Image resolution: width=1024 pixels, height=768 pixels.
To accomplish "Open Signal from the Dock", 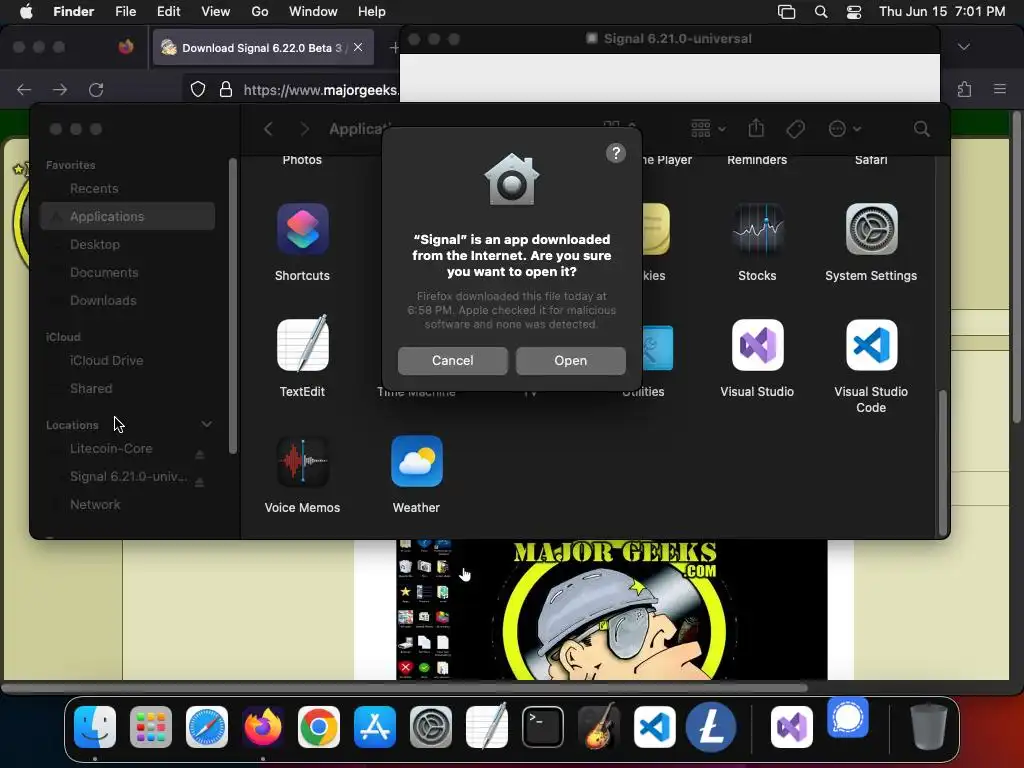I will pos(848,718).
